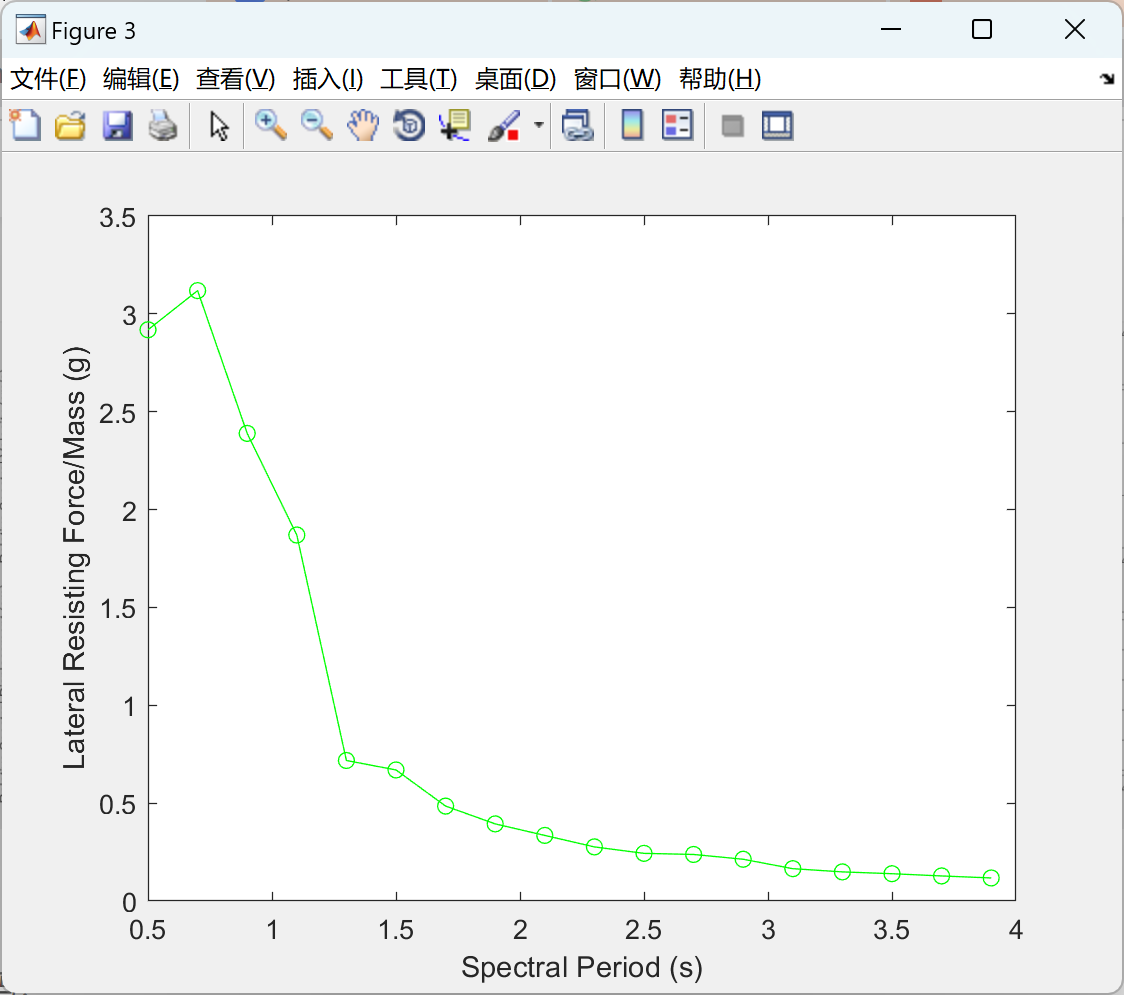Maximize the Figure 3 window

pyautogui.click(x=982, y=29)
